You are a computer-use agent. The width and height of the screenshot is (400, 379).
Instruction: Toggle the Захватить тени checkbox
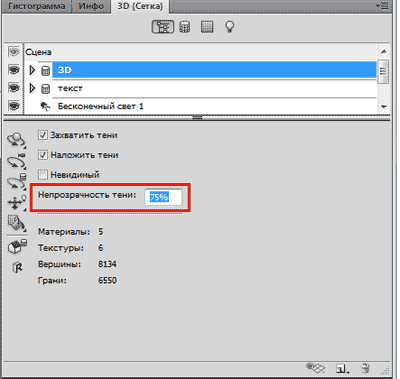click(43, 135)
